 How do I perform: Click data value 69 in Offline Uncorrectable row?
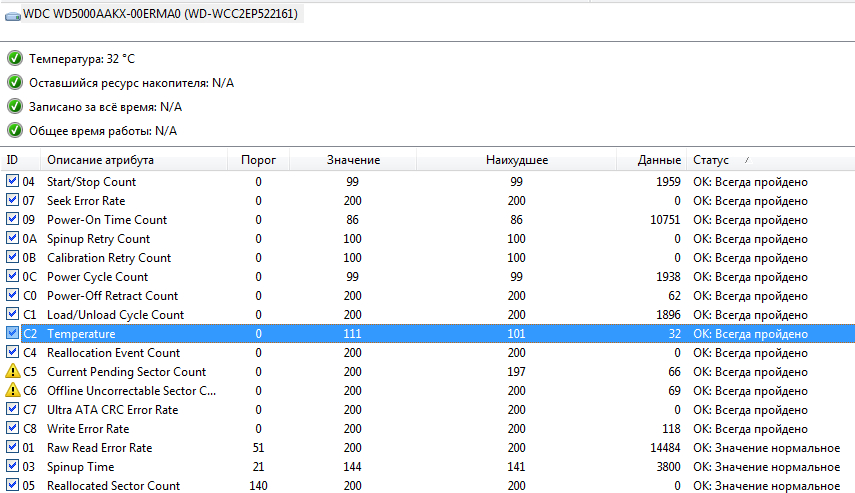(674, 391)
